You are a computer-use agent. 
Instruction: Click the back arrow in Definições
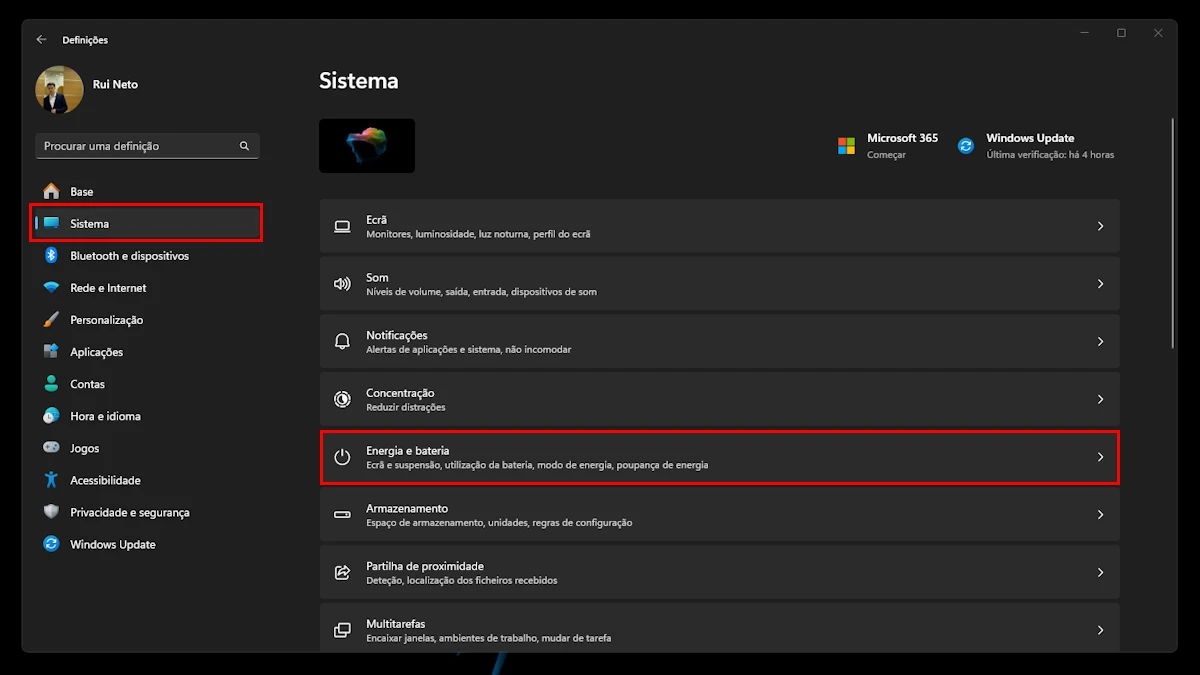pos(41,40)
